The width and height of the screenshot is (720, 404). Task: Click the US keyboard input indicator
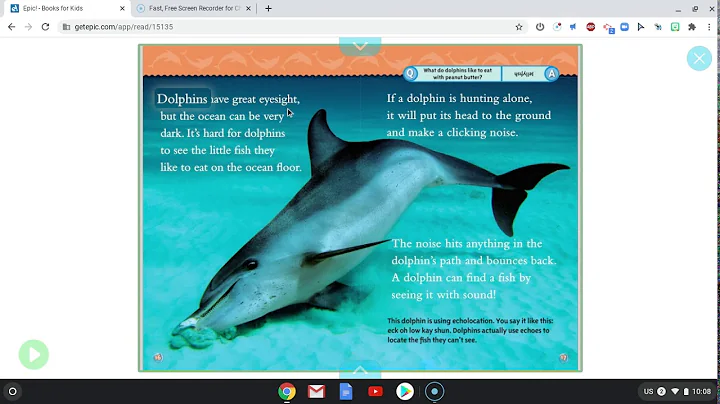[x=648, y=392]
